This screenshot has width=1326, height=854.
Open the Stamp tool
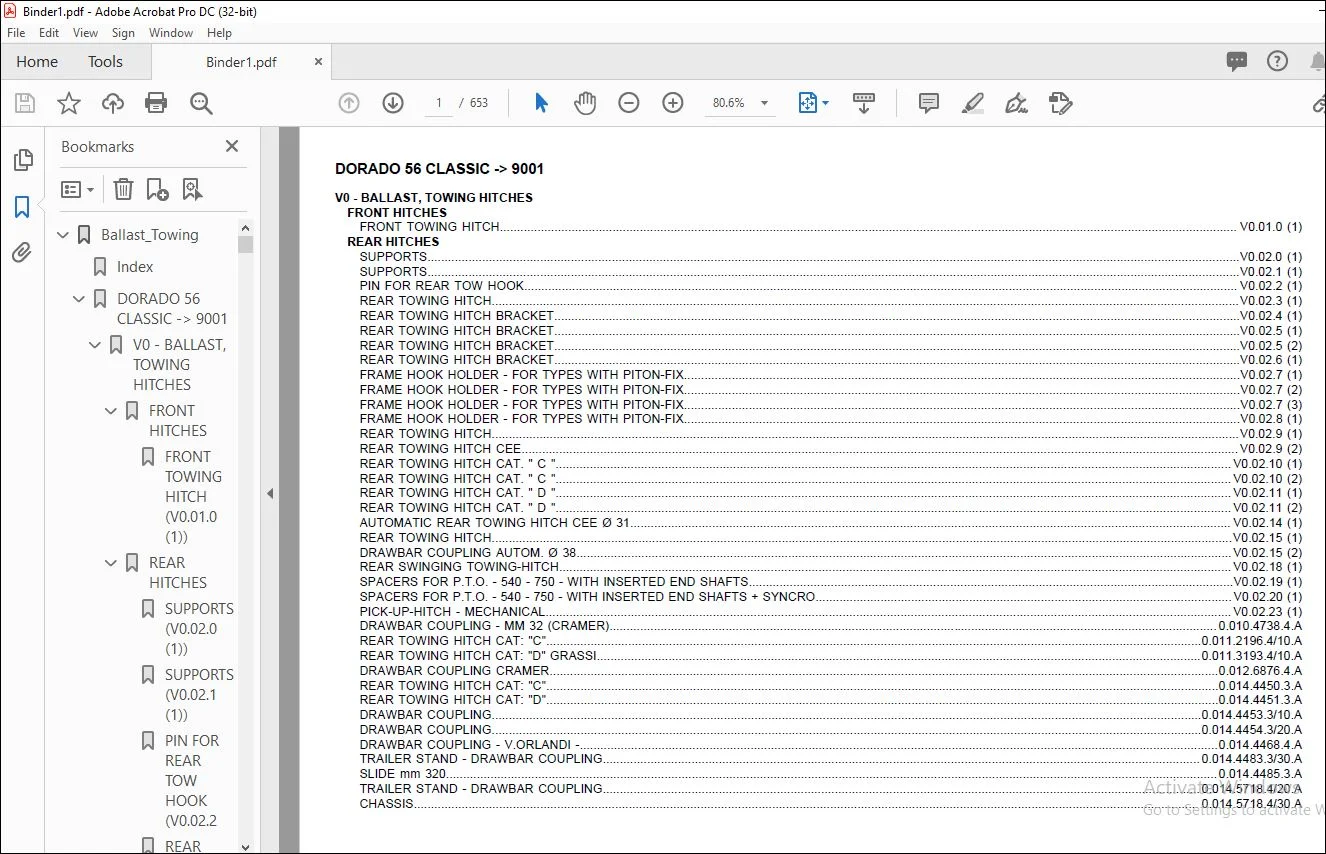tap(1061, 103)
